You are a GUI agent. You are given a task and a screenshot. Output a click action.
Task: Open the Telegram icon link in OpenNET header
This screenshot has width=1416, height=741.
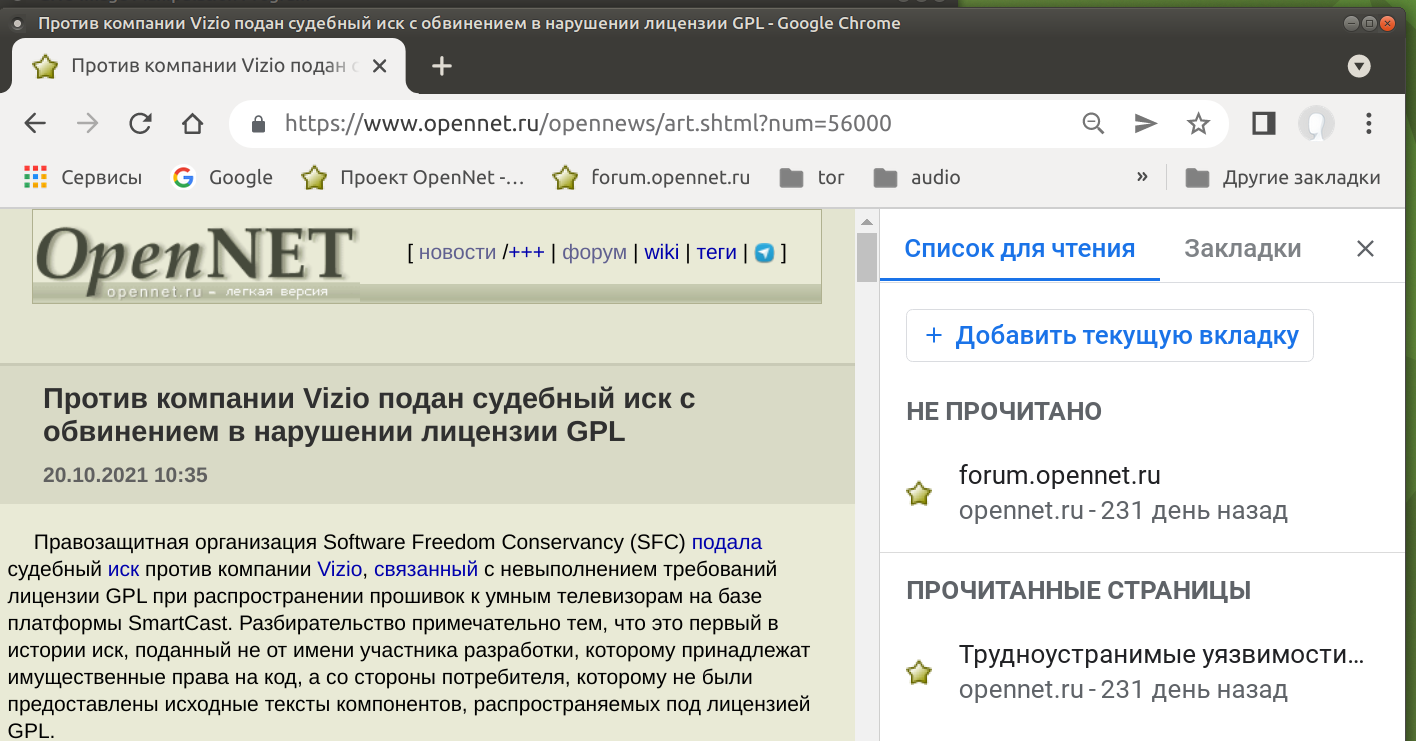tap(764, 253)
